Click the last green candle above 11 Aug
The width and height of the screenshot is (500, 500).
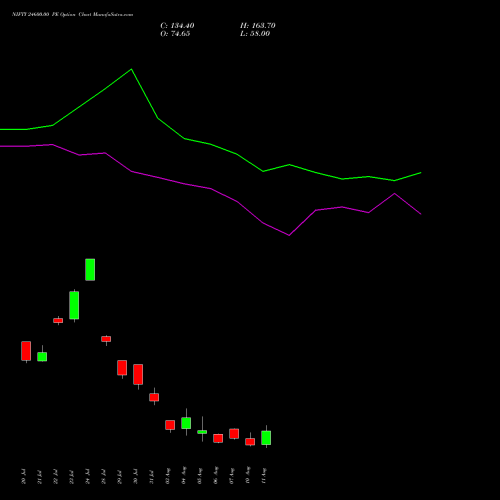266,438
